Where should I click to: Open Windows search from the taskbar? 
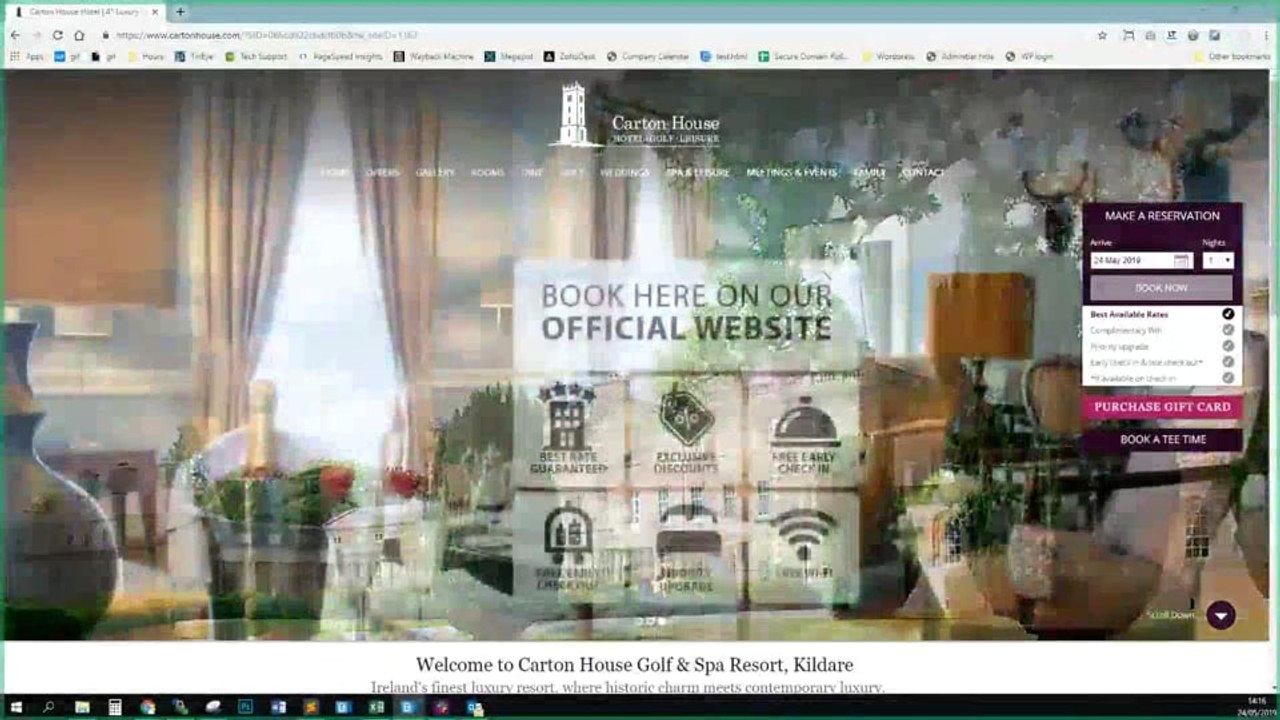tap(48, 707)
